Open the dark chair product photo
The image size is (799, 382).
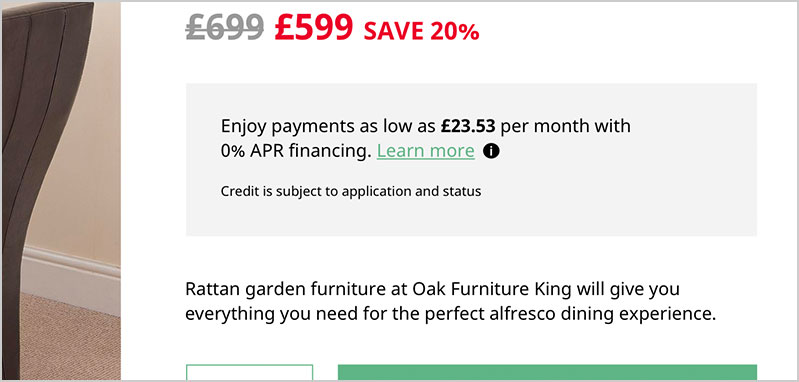61,190
